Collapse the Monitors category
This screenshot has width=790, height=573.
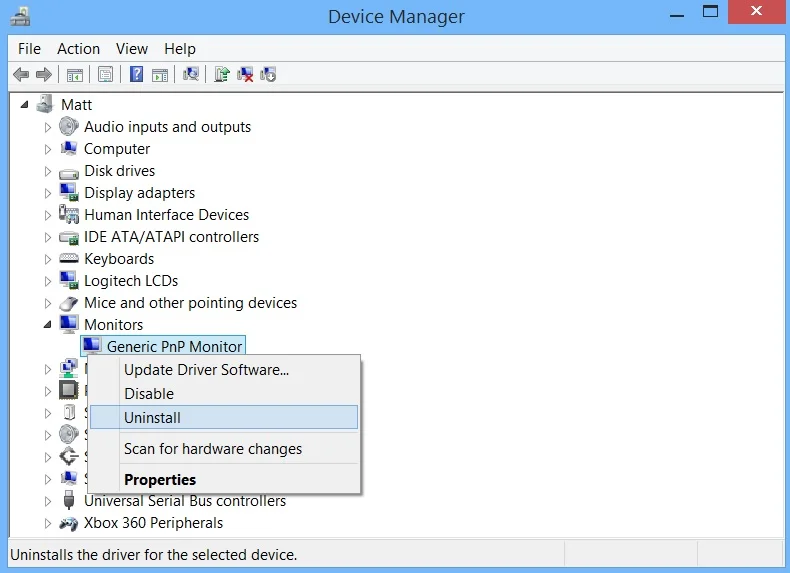pos(47,325)
